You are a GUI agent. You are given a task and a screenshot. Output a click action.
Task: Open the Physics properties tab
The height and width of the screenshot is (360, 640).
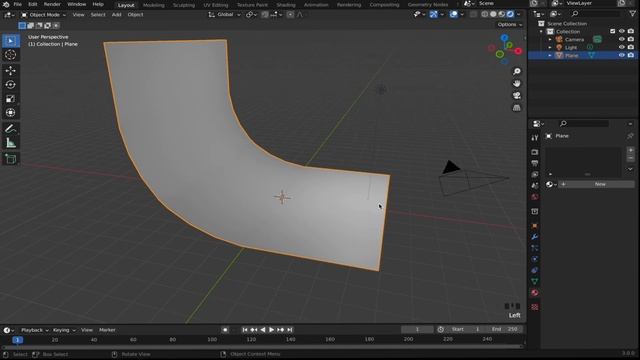(535, 259)
